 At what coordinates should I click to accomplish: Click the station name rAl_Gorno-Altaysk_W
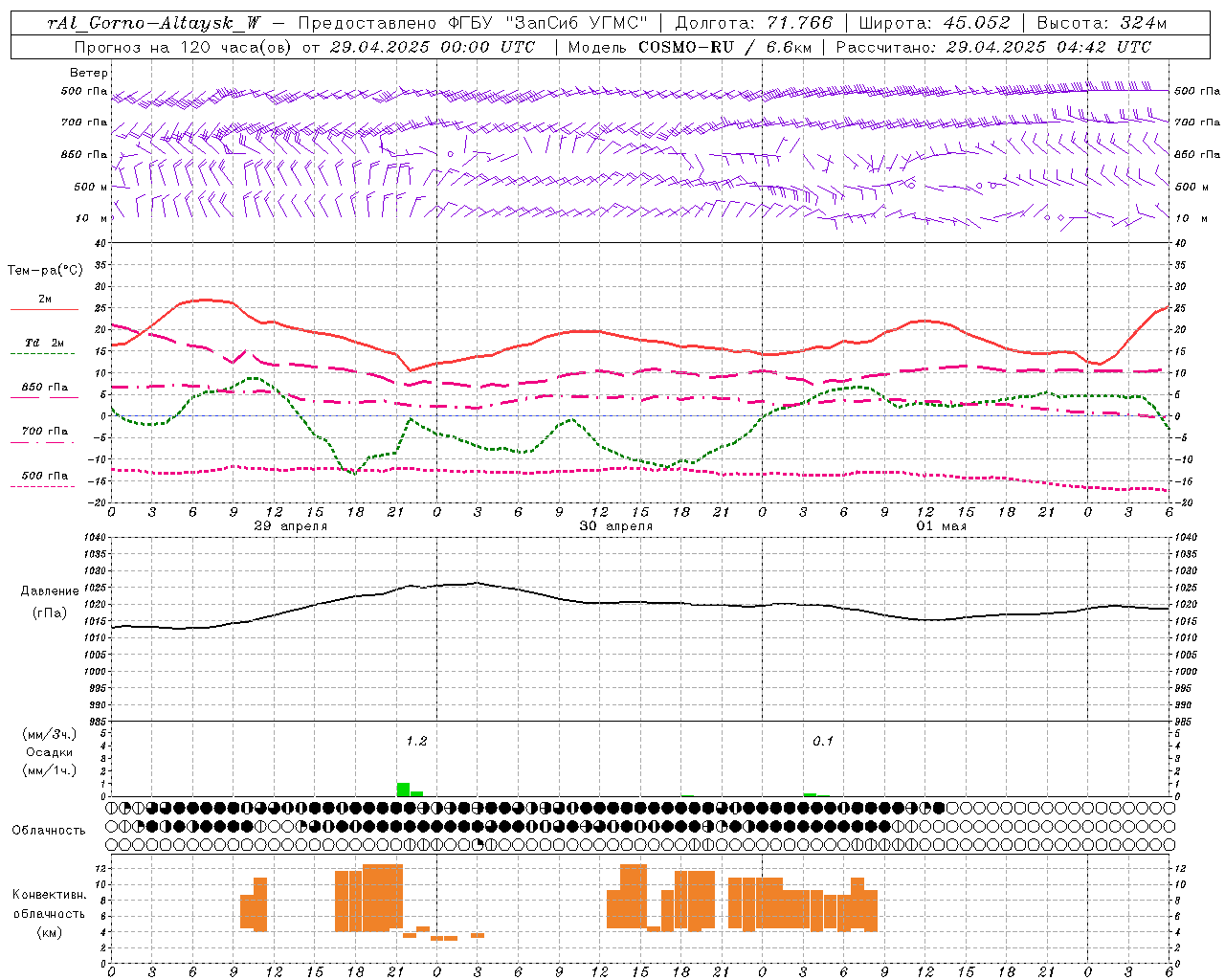click(154, 23)
